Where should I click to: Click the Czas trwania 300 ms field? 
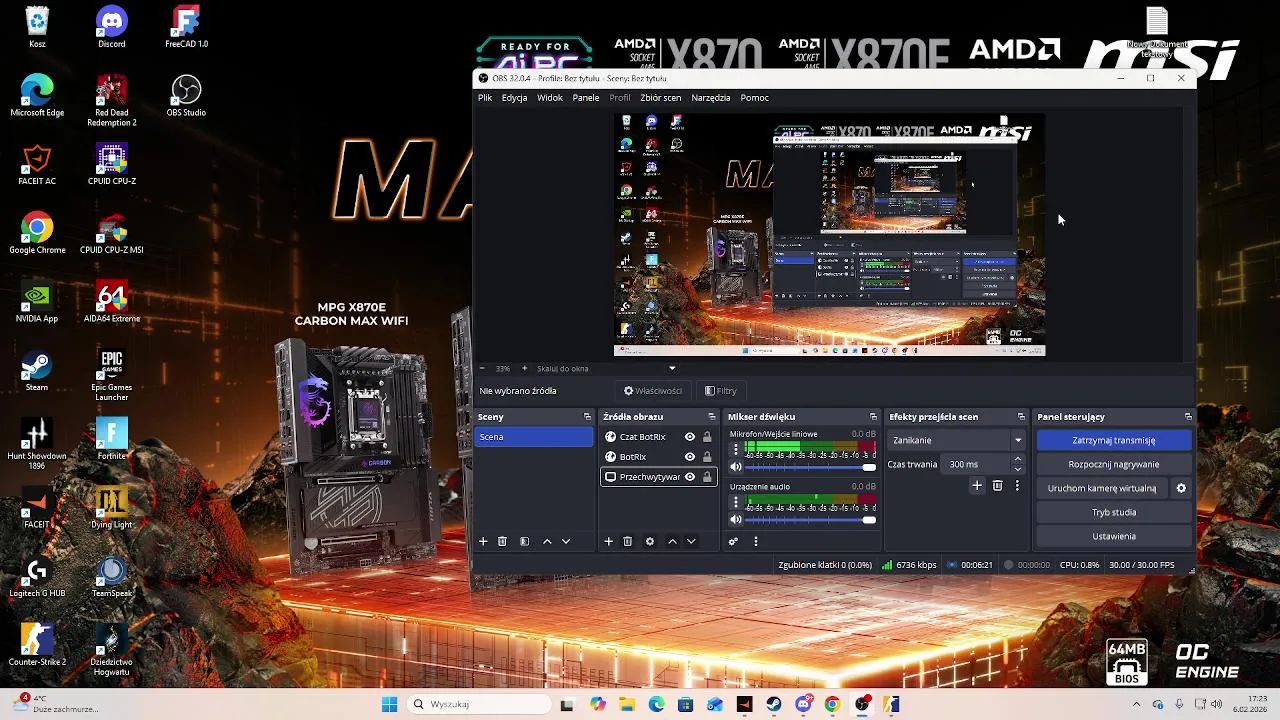976,464
